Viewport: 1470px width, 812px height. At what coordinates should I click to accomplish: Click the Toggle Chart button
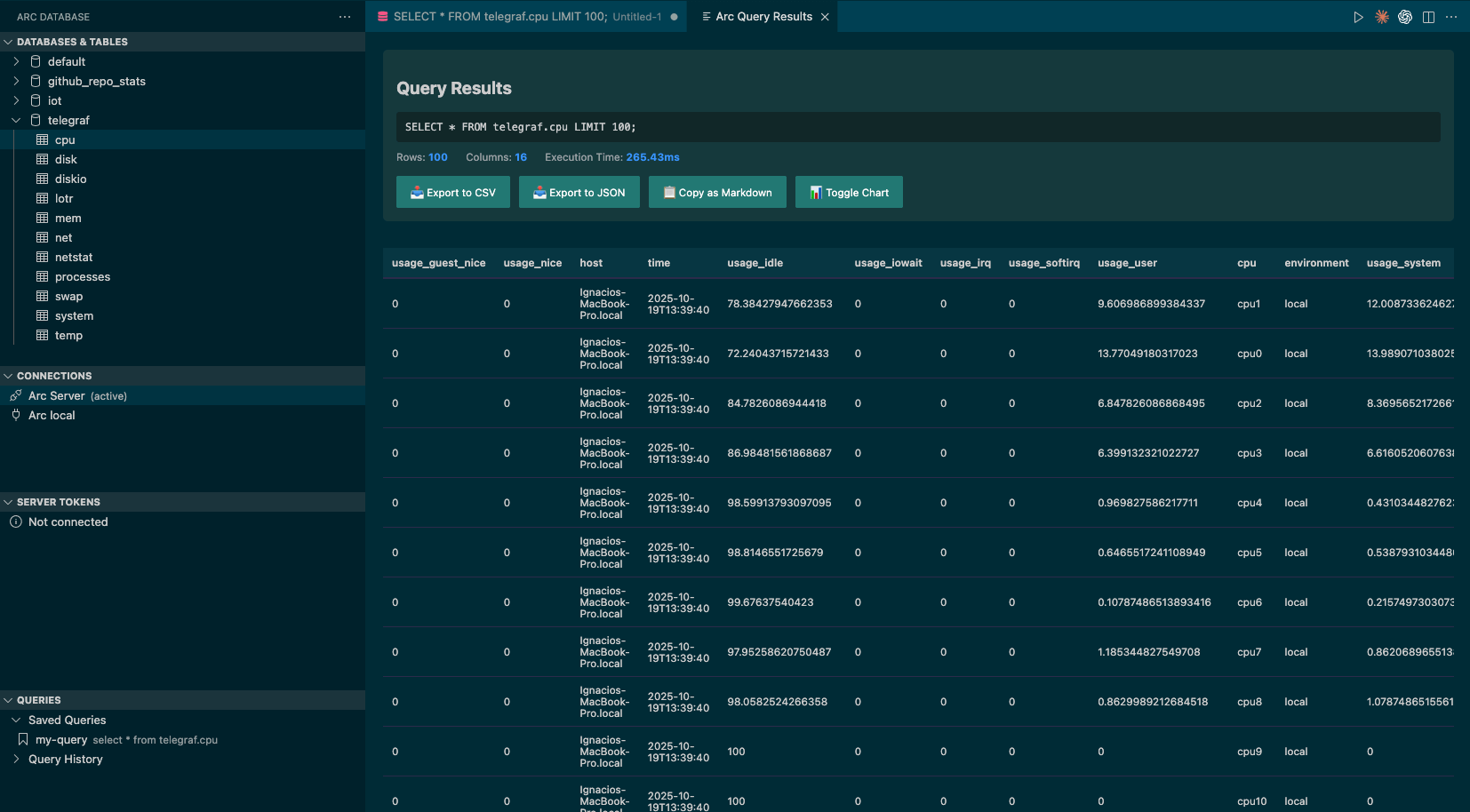point(849,192)
